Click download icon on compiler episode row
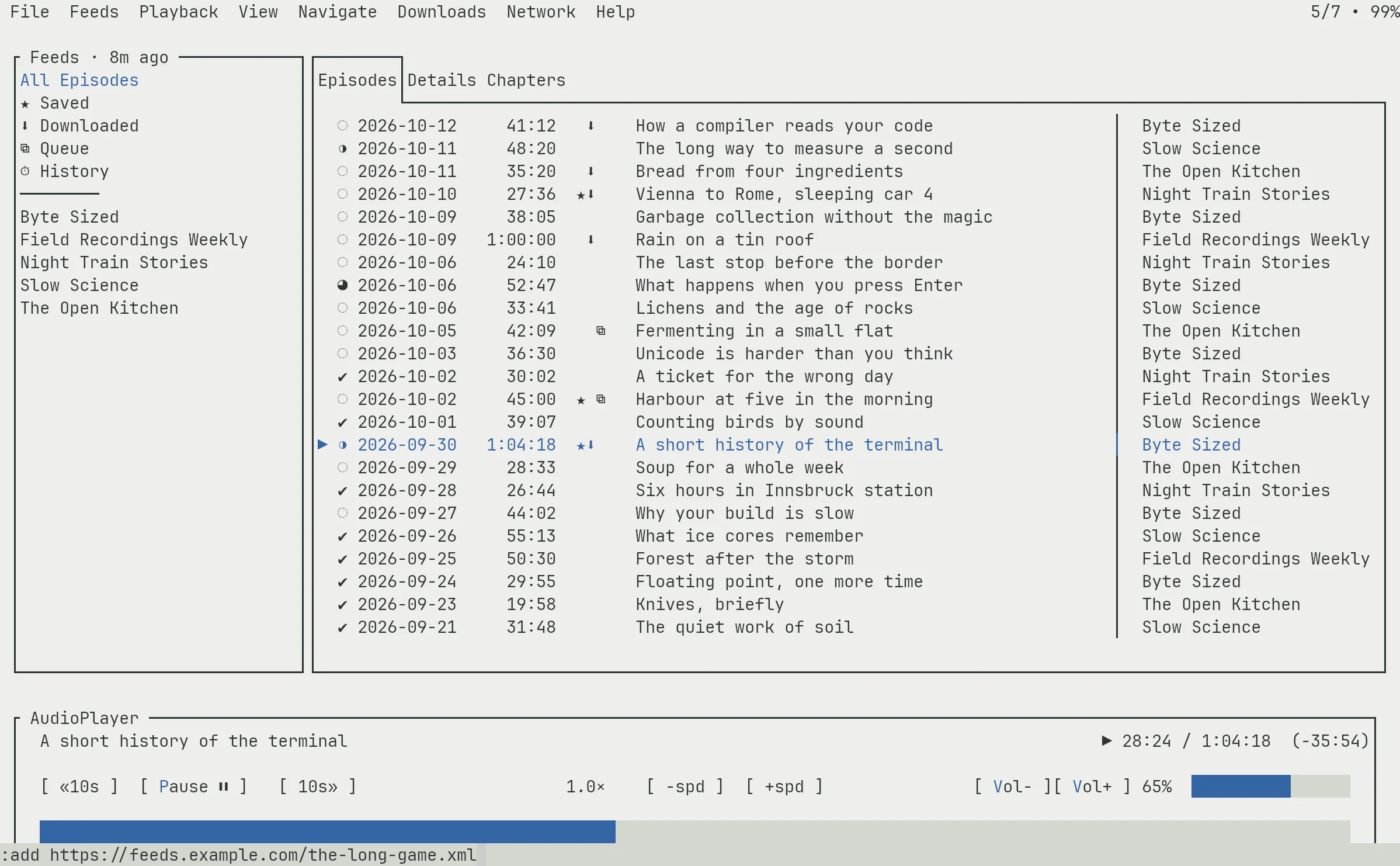This screenshot has width=1400, height=866. click(x=590, y=126)
